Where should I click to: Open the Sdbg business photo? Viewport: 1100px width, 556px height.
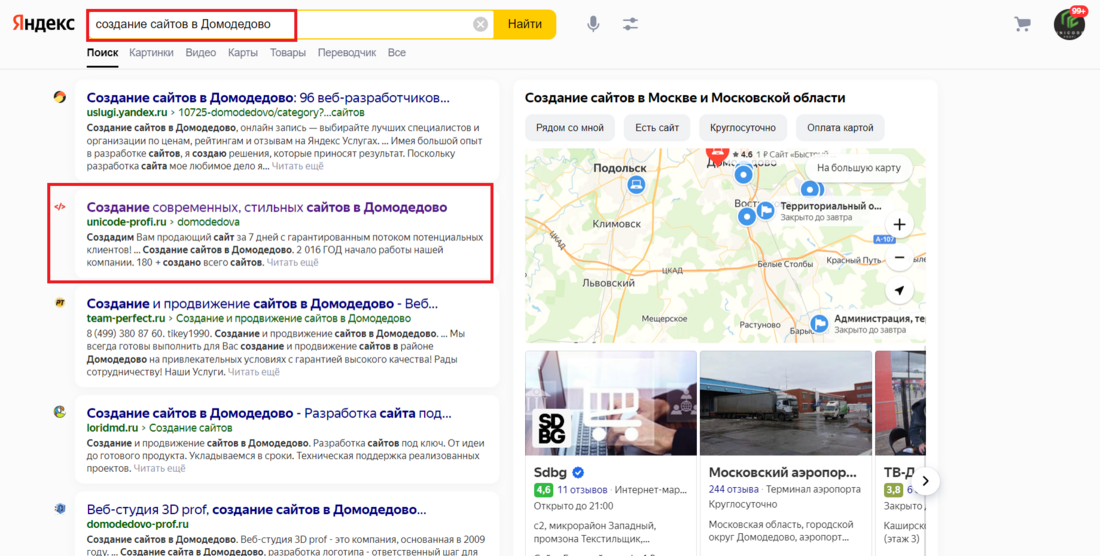tap(611, 403)
